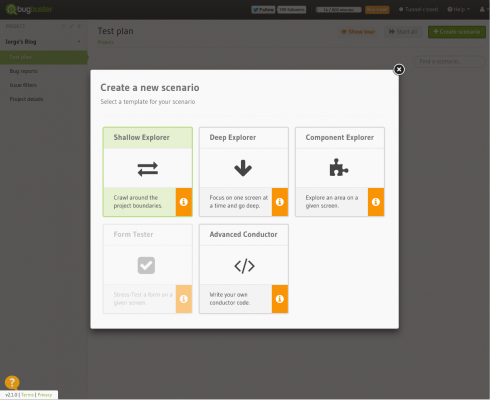Click the Start all button
490x400 pixels.
tap(403, 32)
